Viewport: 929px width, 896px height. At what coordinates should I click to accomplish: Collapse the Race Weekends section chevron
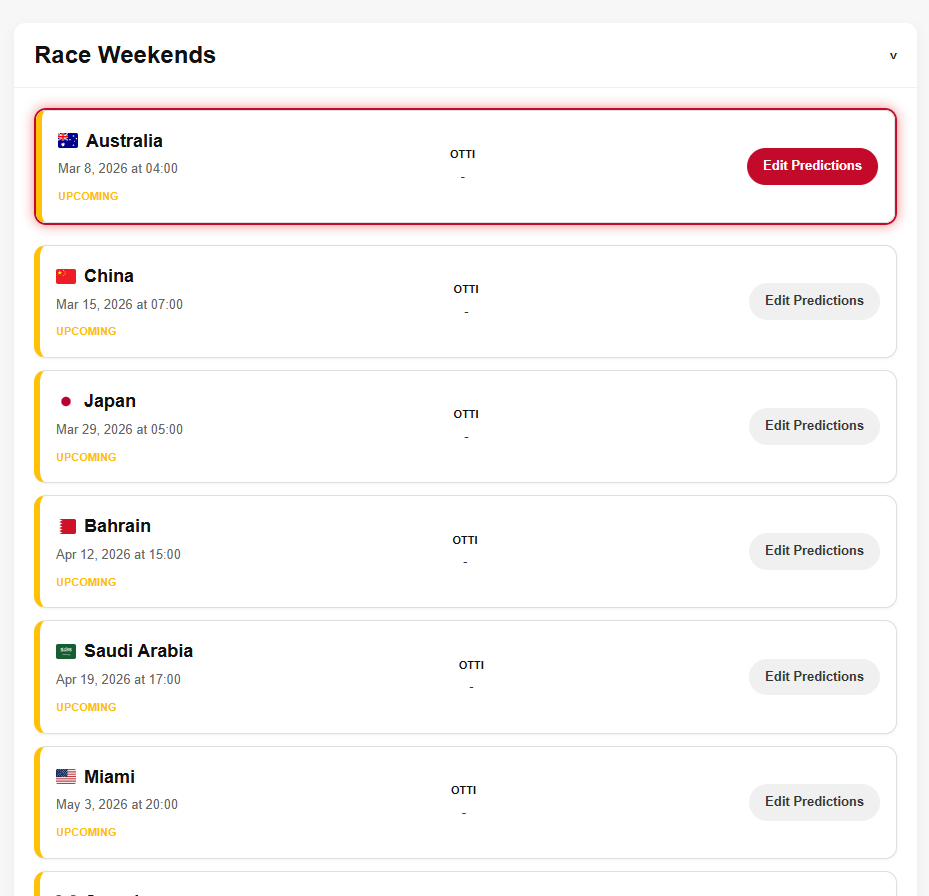coord(893,56)
